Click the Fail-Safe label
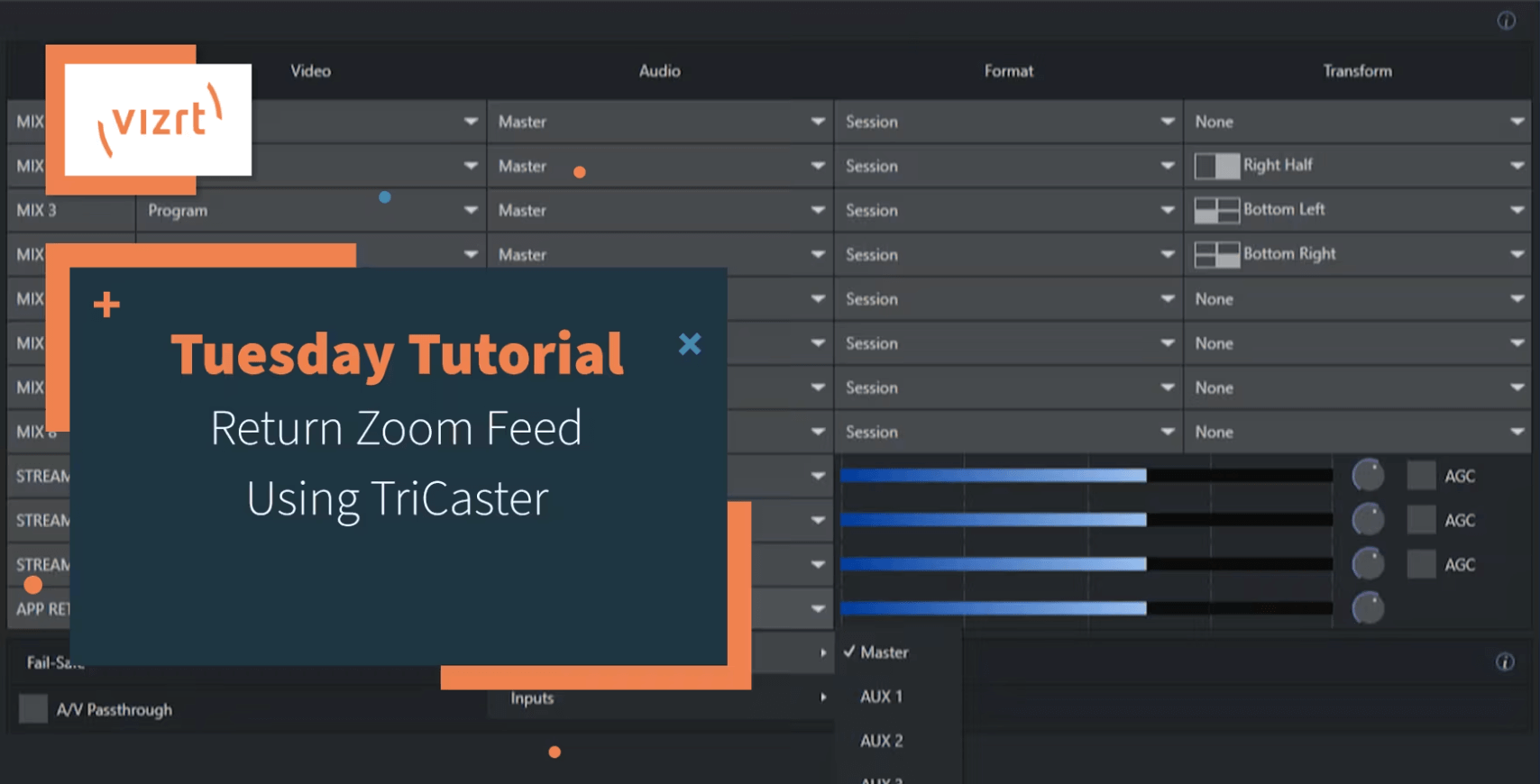 point(55,662)
